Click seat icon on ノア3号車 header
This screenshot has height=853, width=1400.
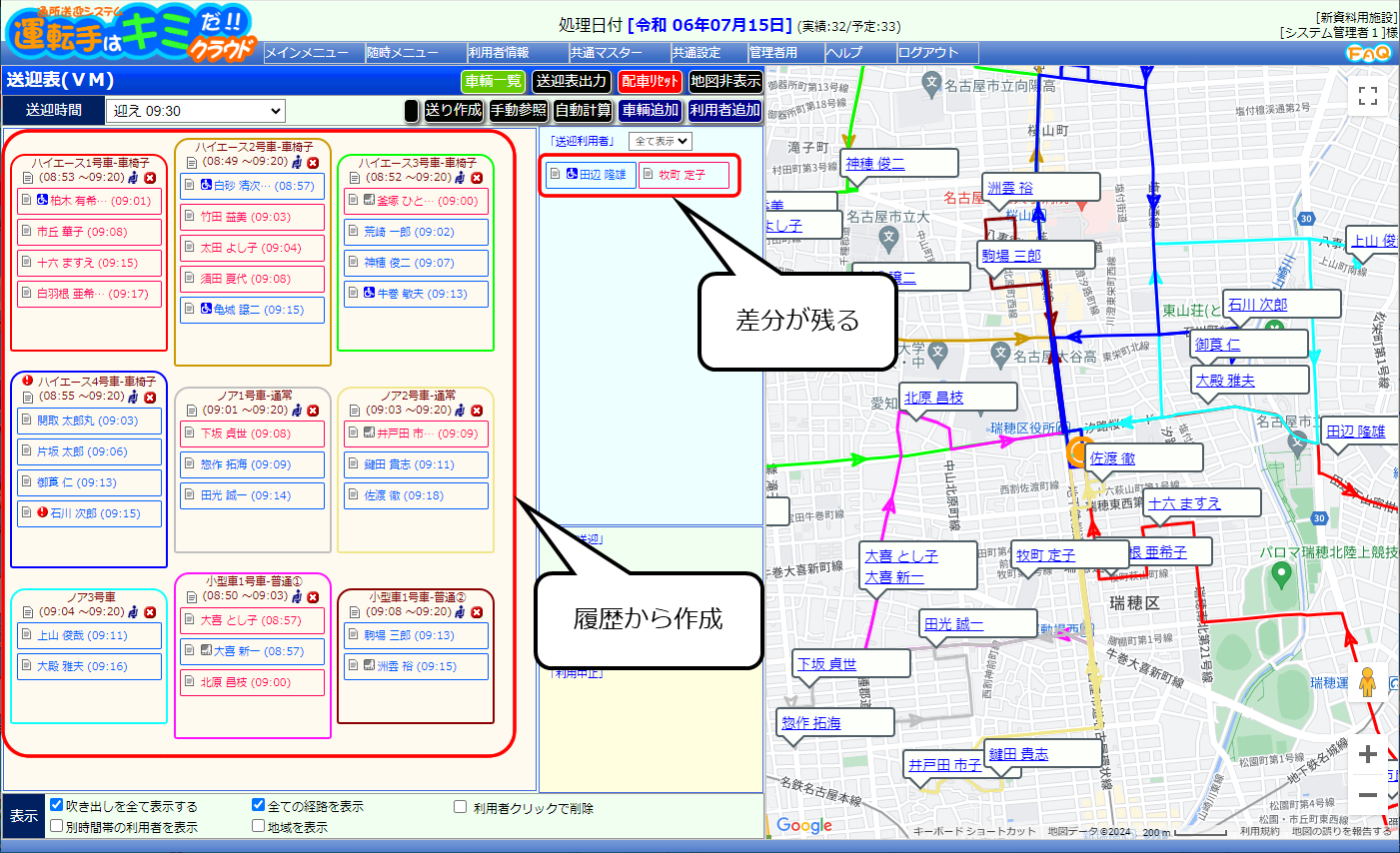(135, 612)
